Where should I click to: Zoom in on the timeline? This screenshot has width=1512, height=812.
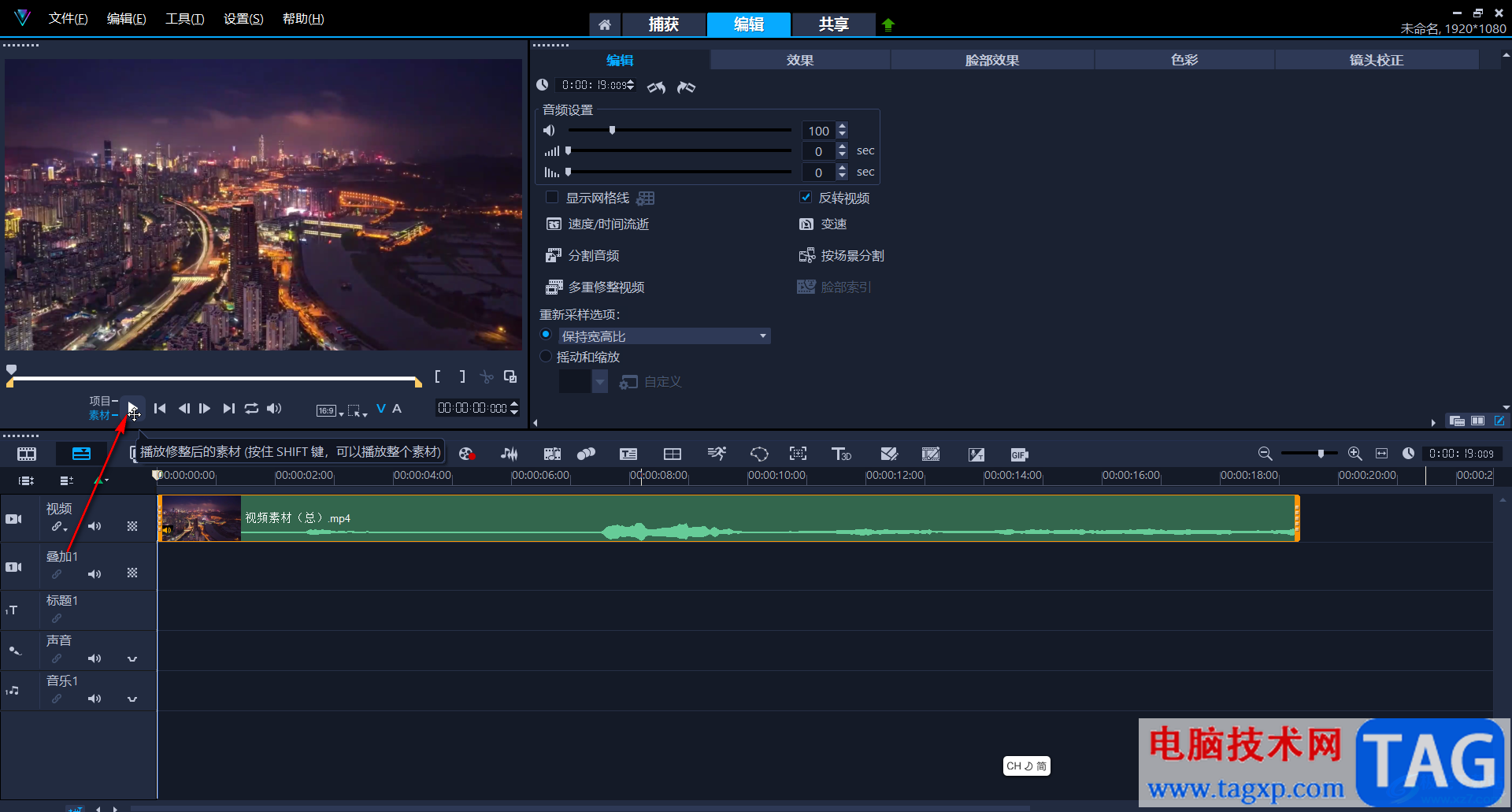pos(1354,454)
